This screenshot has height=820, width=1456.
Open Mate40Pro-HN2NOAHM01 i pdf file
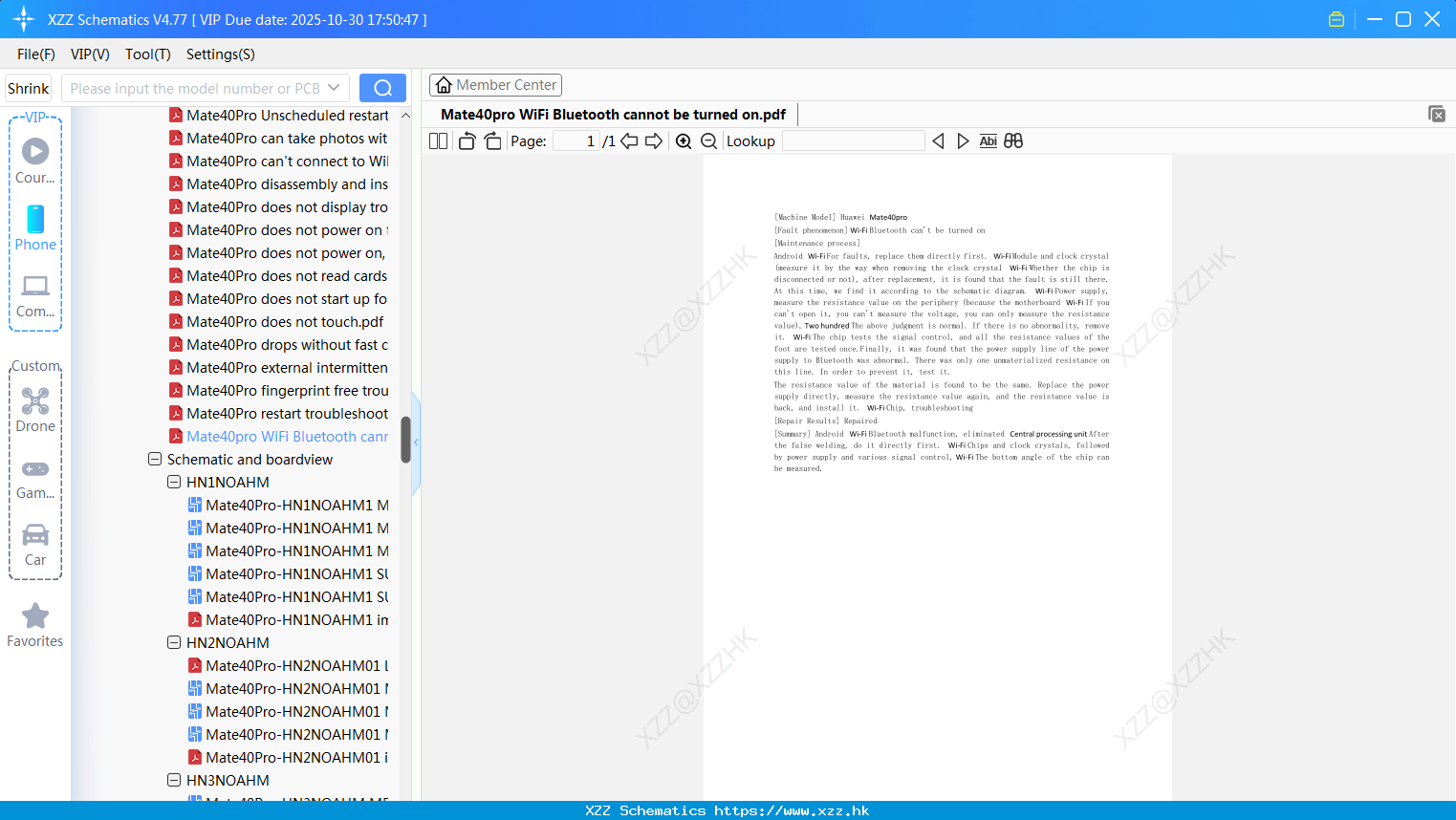click(x=288, y=757)
